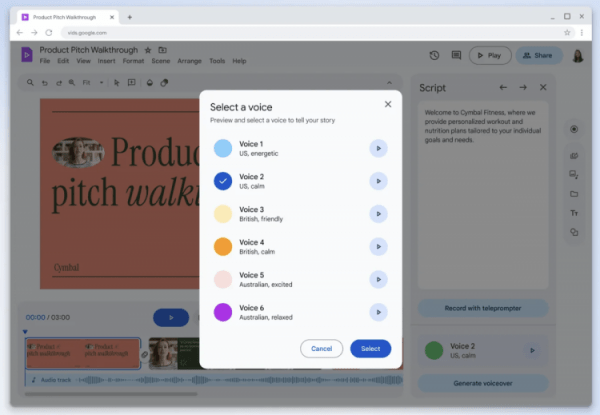Preview Voice 5 Australian excited
The height and width of the screenshot is (415, 600).
click(x=378, y=280)
